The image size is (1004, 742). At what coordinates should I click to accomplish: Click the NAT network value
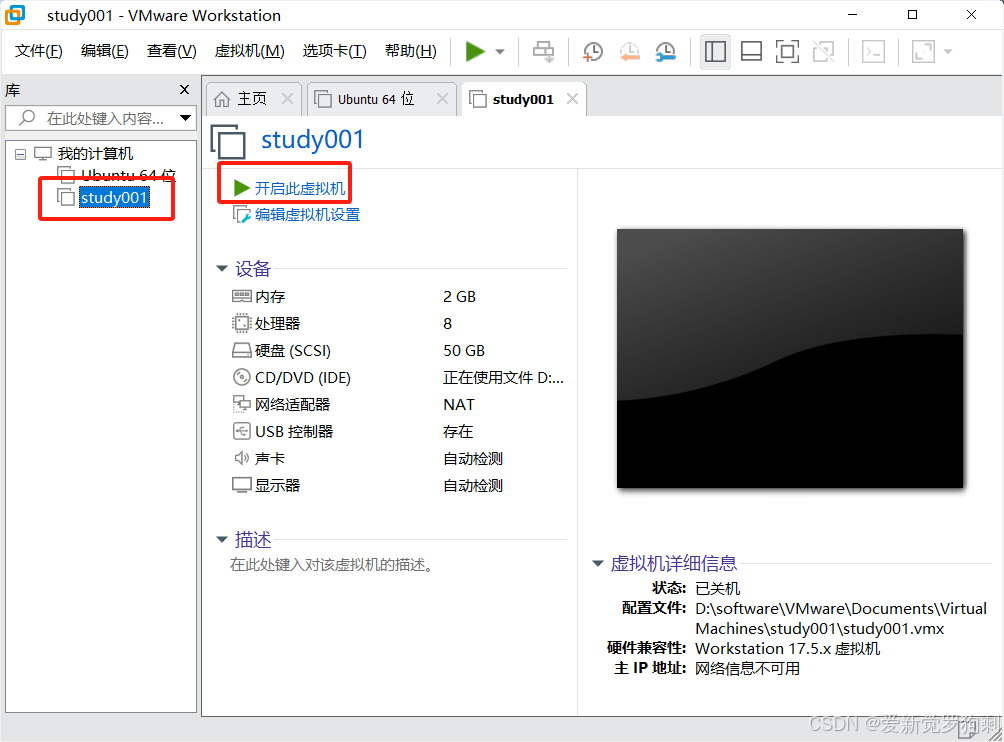pos(458,405)
